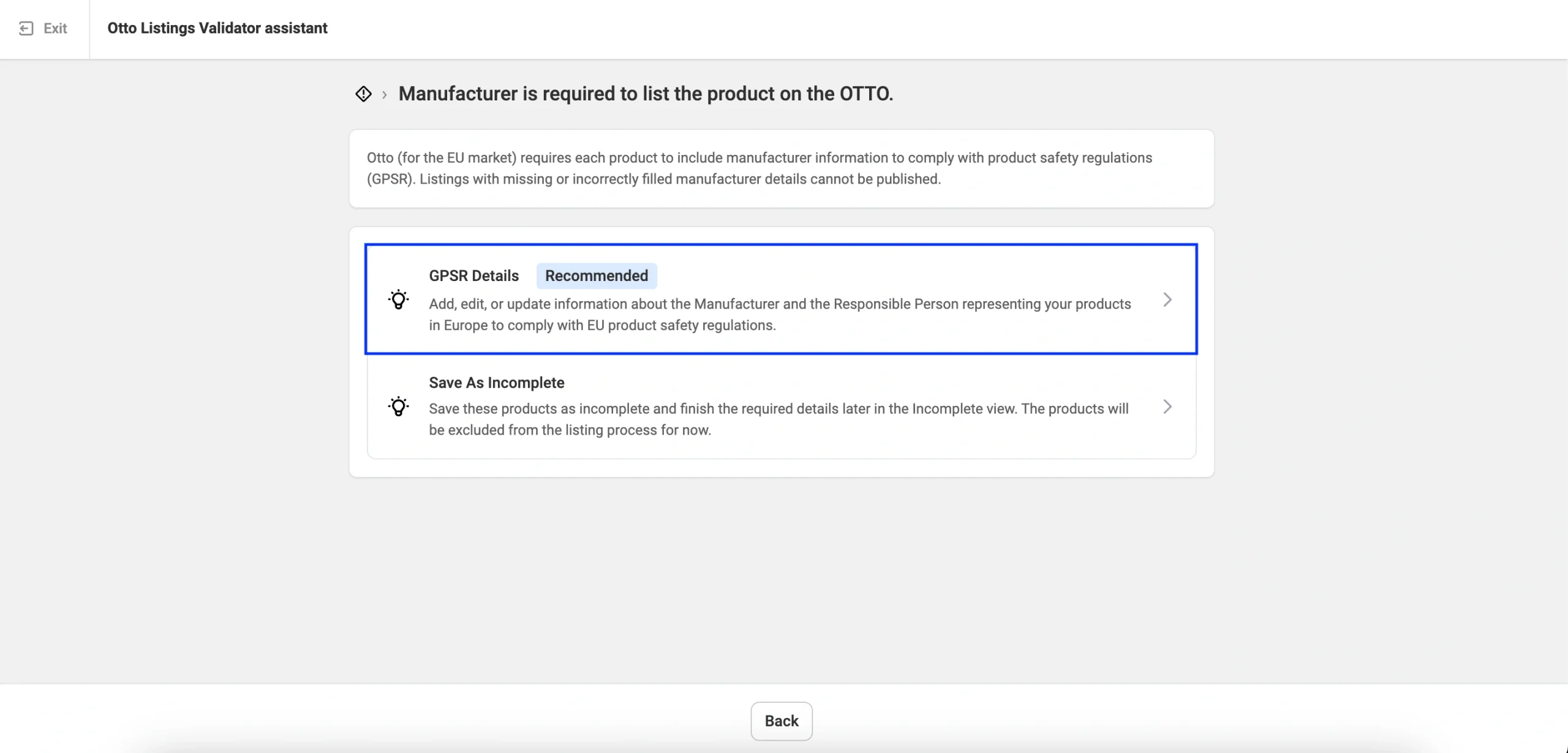The image size is (1568, 753).
Task: Expand GPSR Details using its right chevron
Action: (1167, 299)
